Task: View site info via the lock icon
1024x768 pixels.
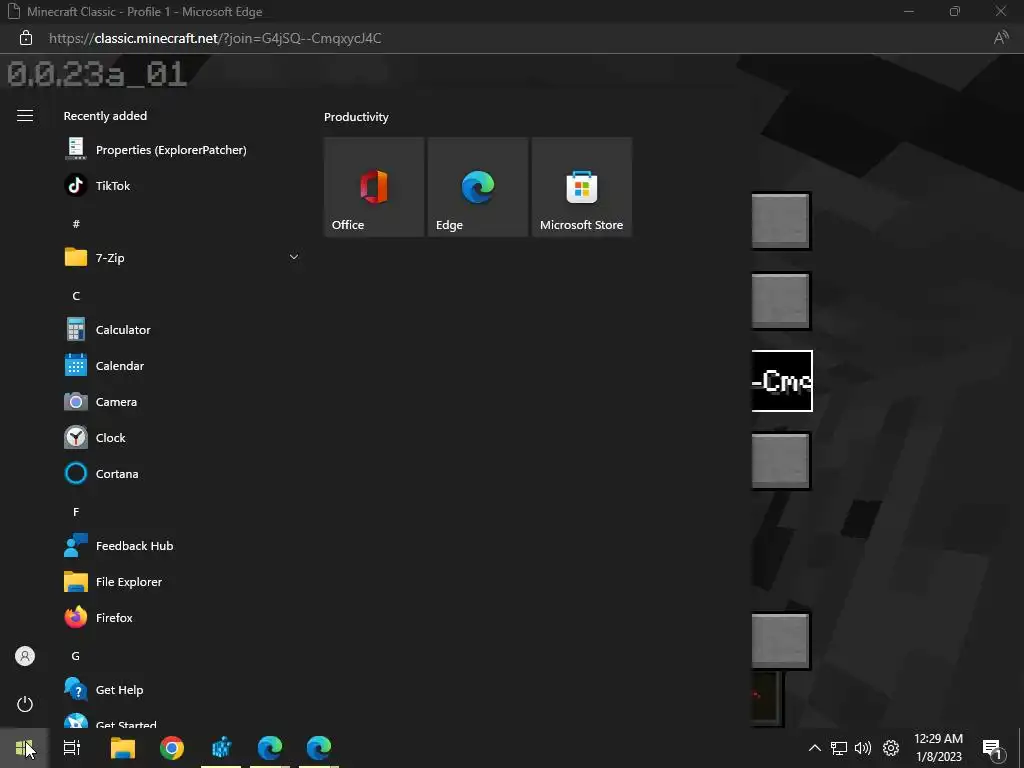Action: click(25, 38)
